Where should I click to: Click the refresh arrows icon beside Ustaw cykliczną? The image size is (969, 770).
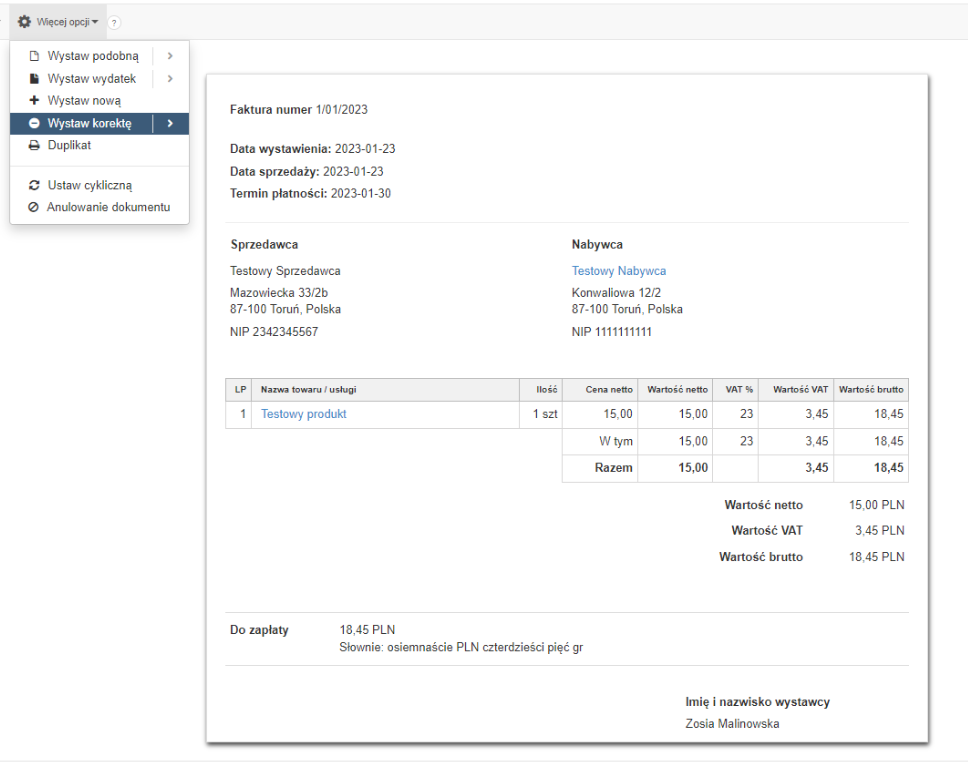34,186
